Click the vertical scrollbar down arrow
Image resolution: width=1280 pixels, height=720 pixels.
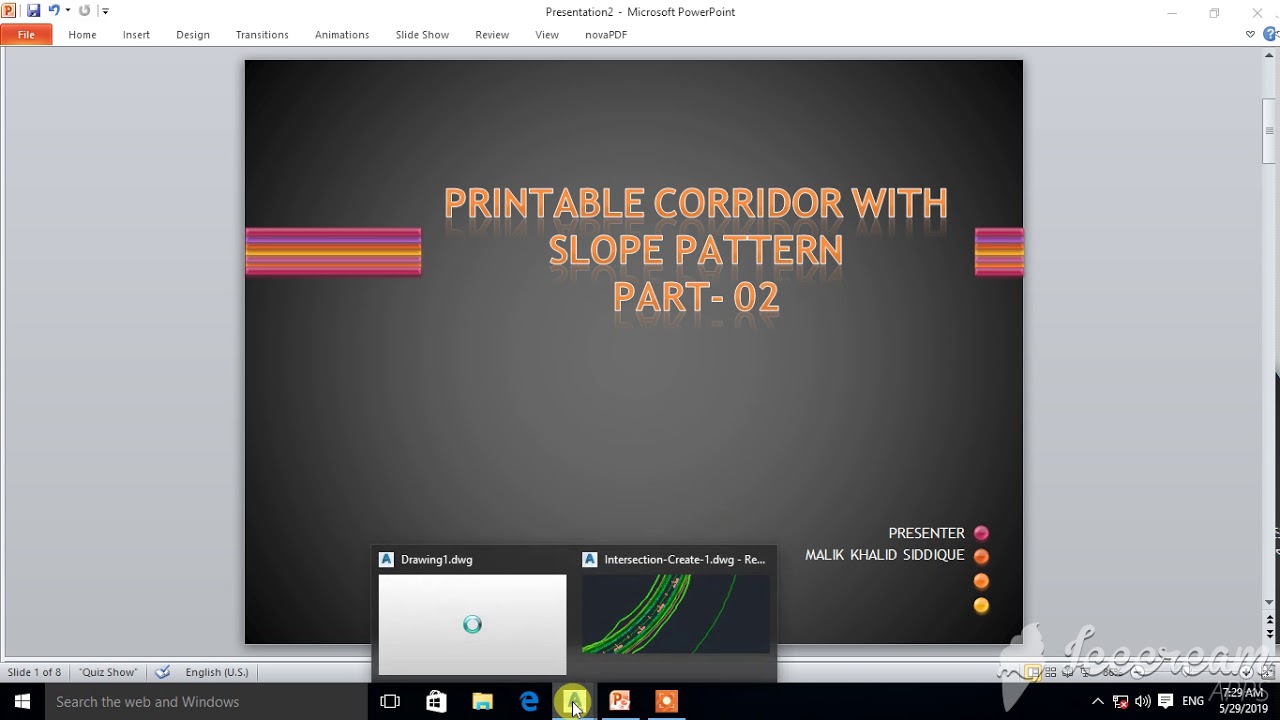[x=1270, y=602]
